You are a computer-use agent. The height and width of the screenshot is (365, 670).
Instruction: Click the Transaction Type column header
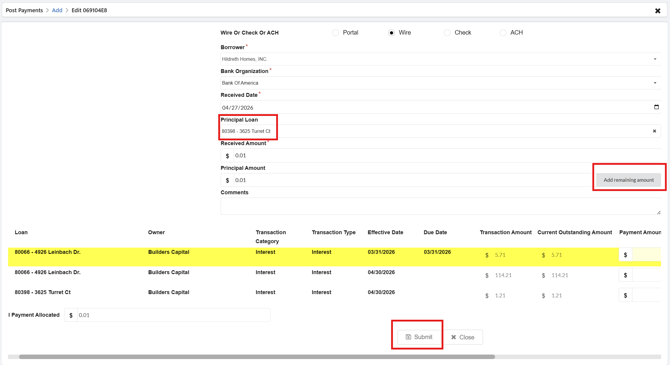[334, 233]
